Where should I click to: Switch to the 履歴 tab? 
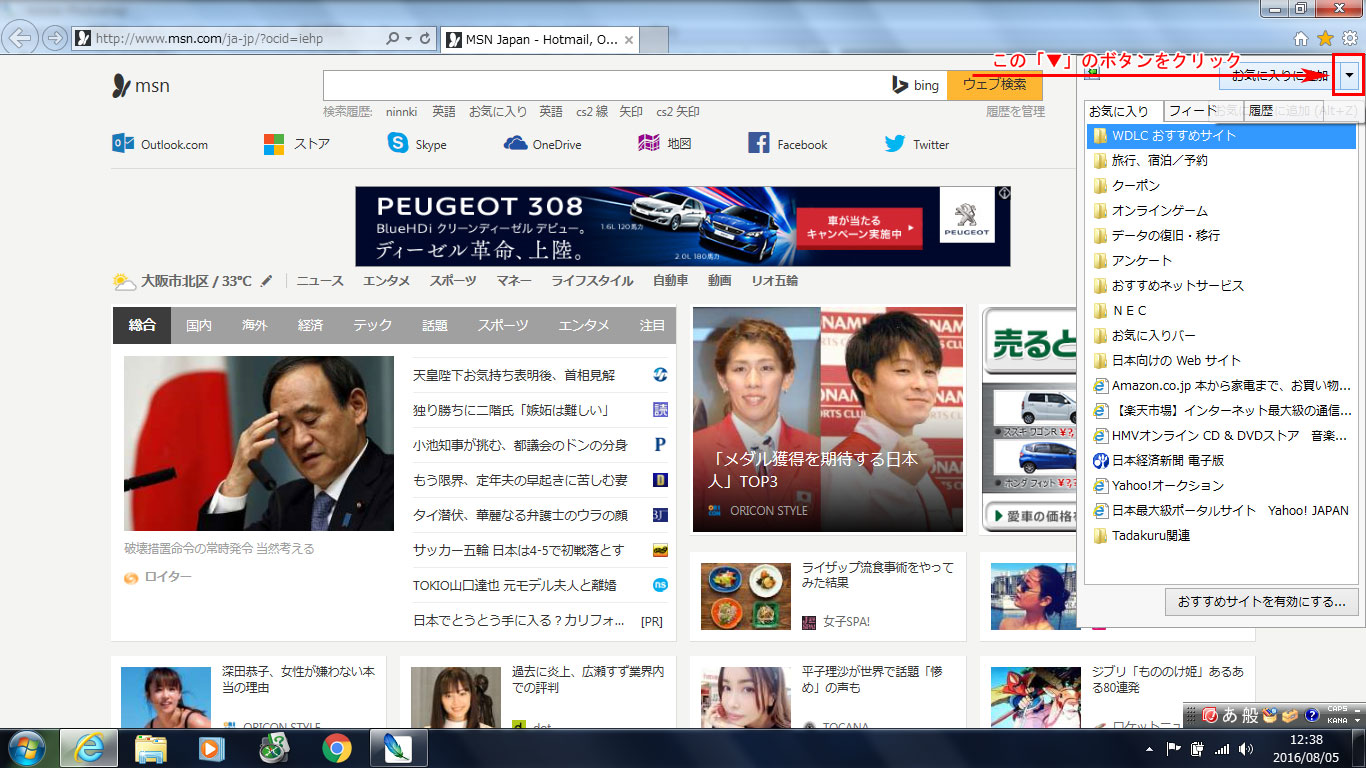1260,111
